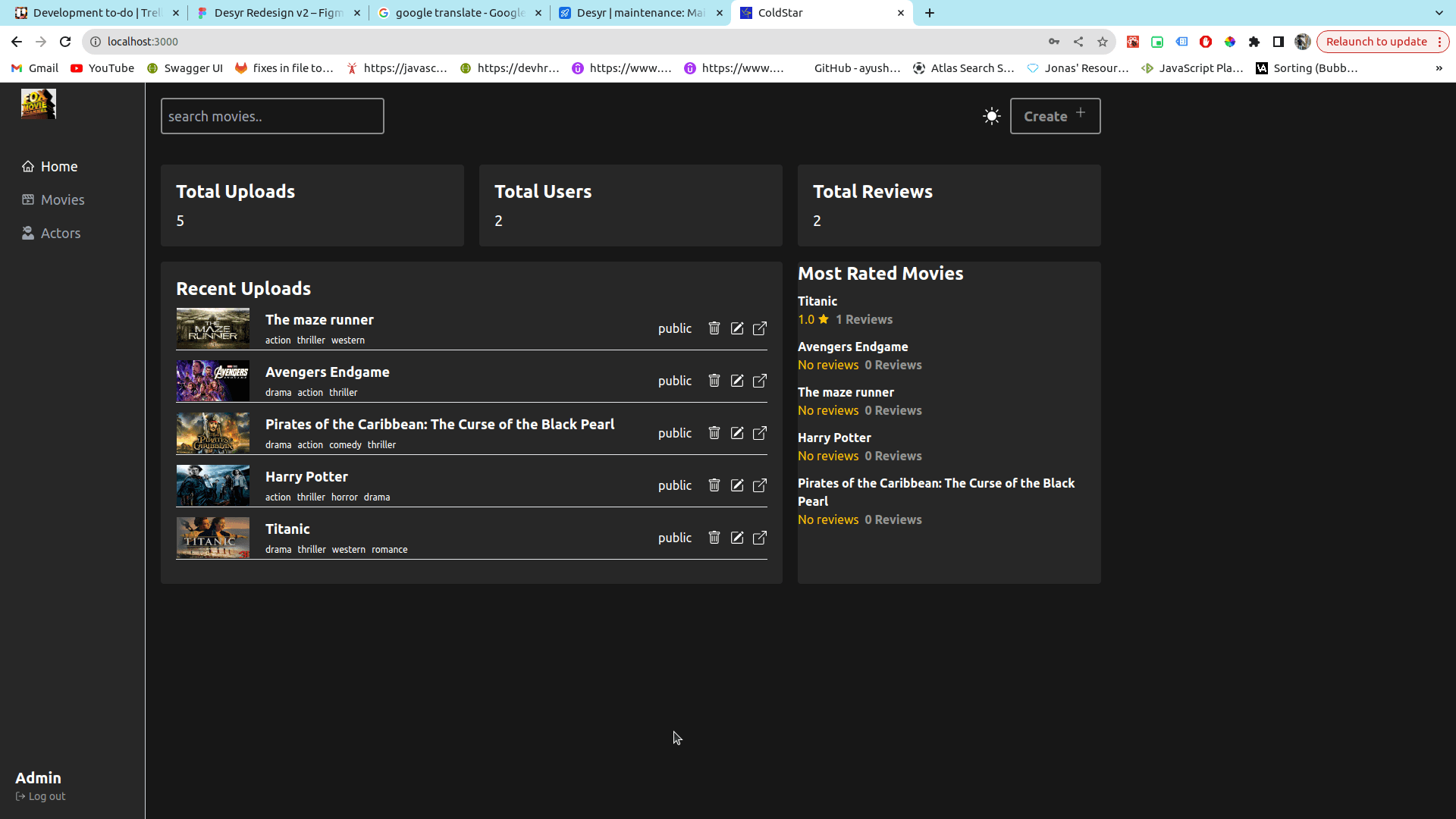Click the Log out link

[40, 796]
